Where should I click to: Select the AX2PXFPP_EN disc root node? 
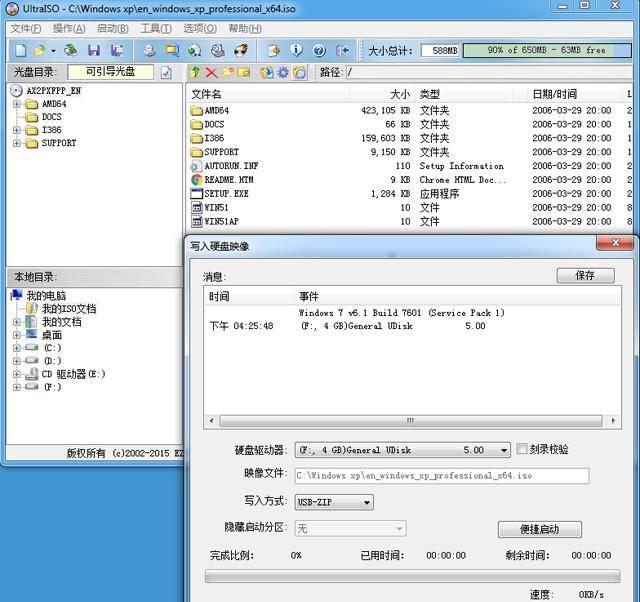(53, 91)
